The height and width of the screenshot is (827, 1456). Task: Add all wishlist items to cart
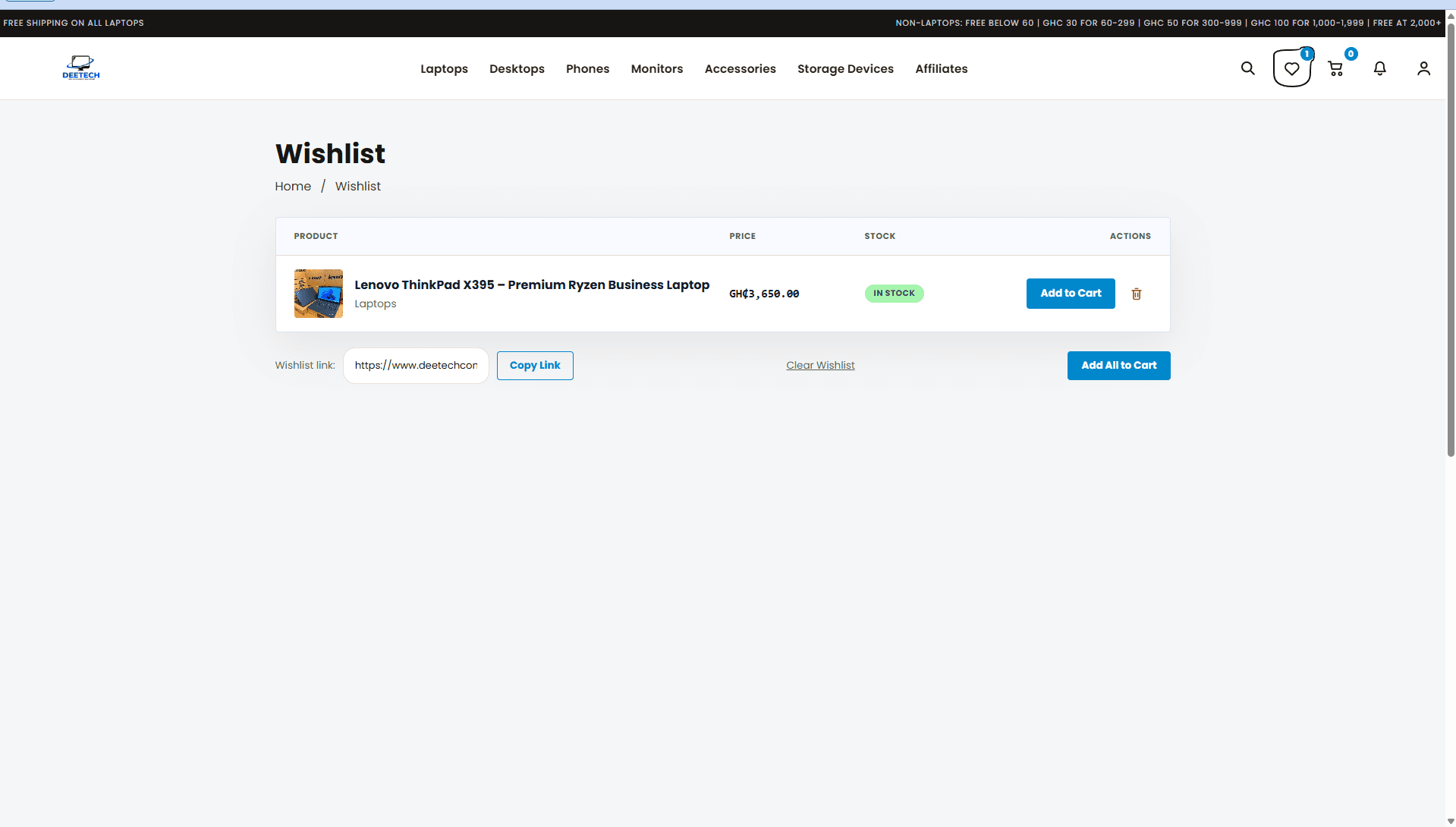[x=1119, y=366]
